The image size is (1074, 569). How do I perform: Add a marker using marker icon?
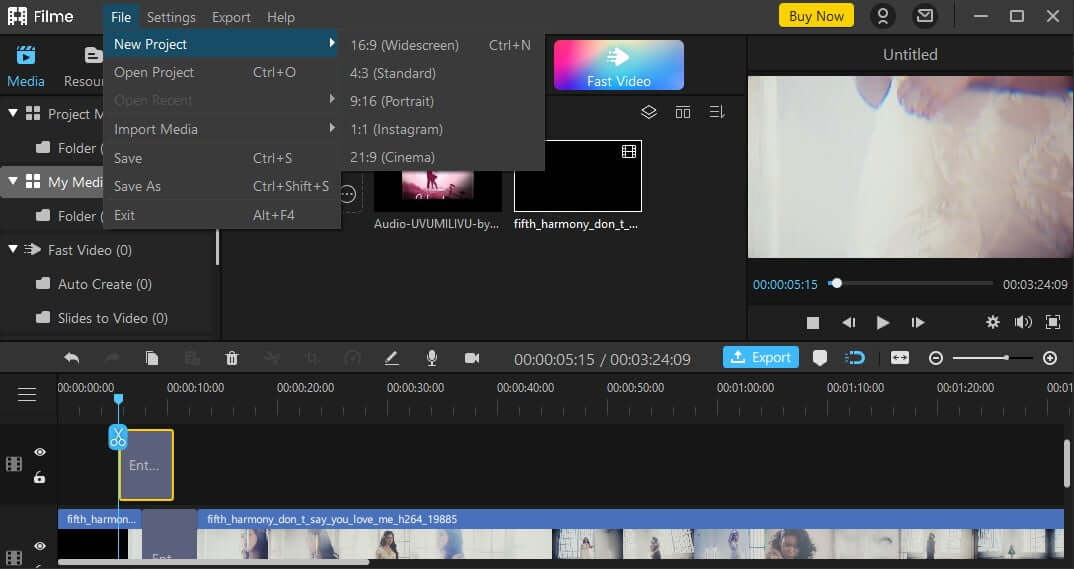[x=819, y=357]
